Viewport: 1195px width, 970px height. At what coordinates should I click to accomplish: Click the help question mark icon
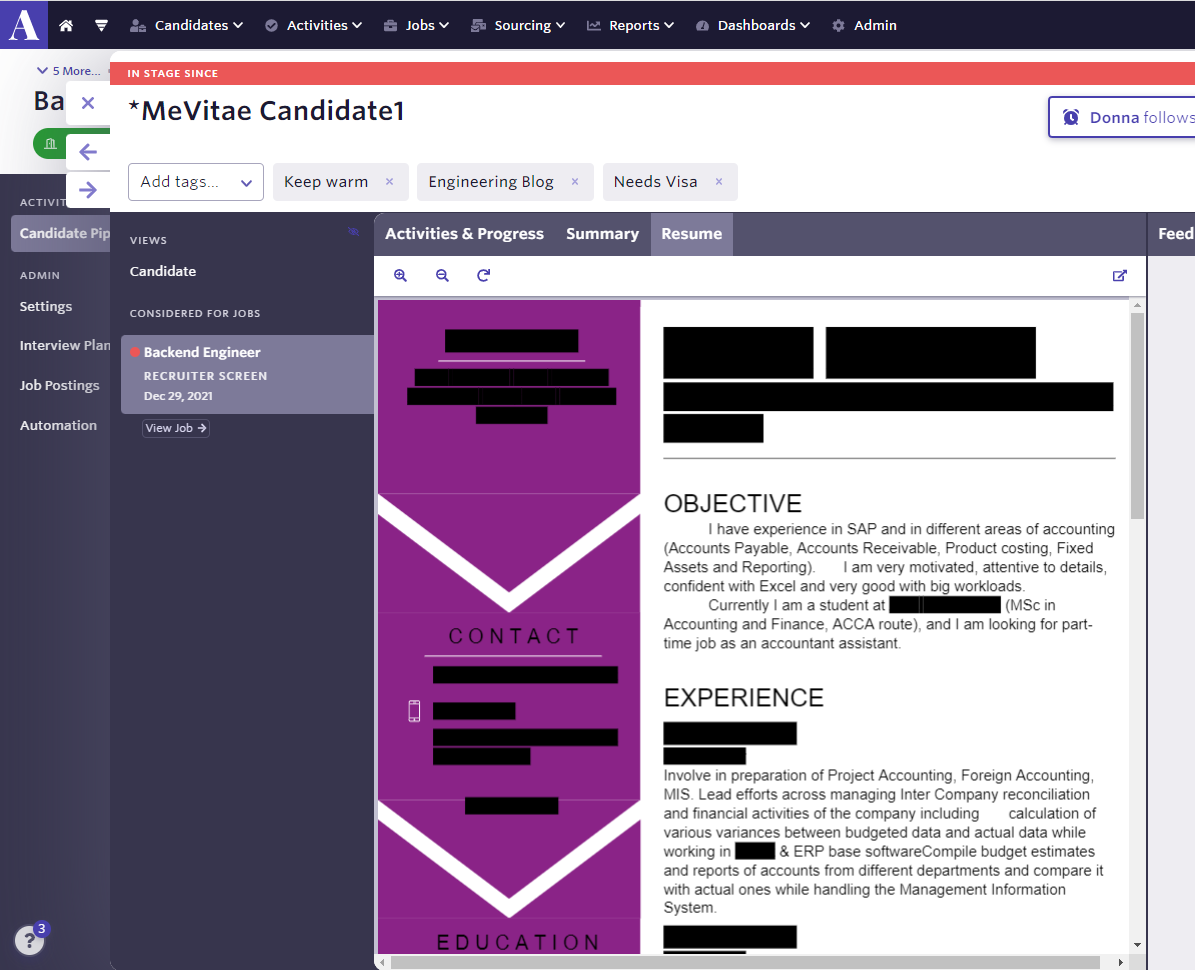click(29, 940)
